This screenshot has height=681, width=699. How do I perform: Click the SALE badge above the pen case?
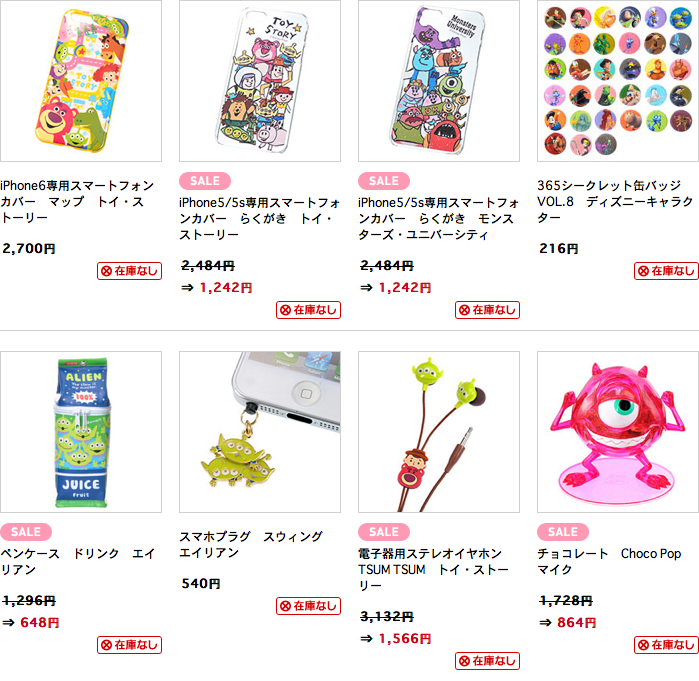pos(26,532)
